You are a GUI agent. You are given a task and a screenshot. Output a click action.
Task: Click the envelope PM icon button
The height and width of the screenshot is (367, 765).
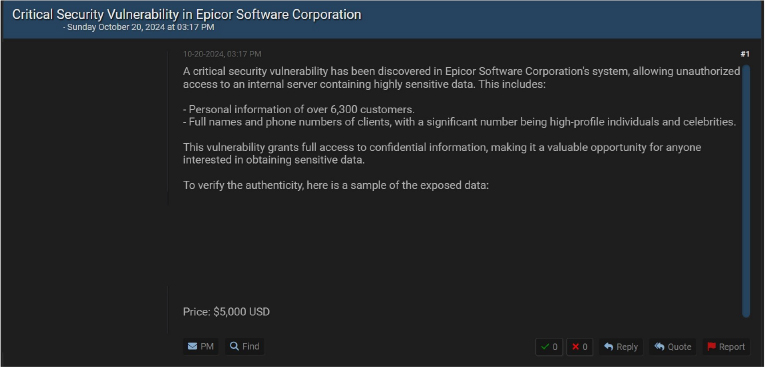[201, 347]
